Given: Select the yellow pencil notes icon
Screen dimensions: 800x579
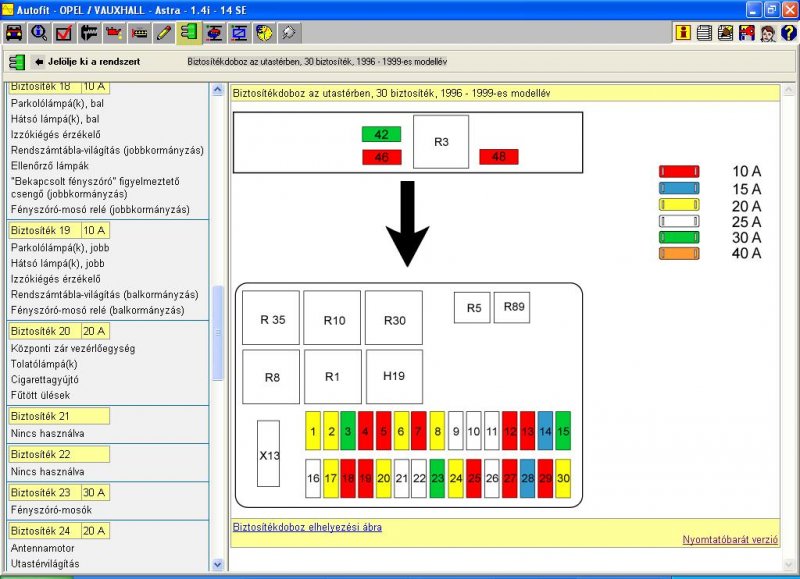Looking at the screenshot, I should 164,33.
